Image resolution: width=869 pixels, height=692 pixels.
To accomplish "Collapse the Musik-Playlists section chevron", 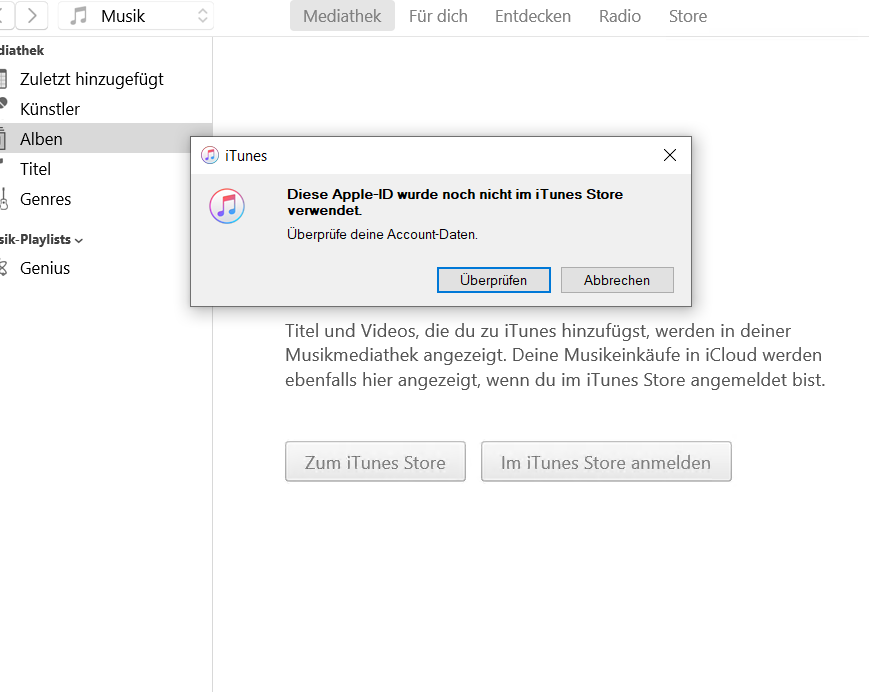I will tap(79, 240).
